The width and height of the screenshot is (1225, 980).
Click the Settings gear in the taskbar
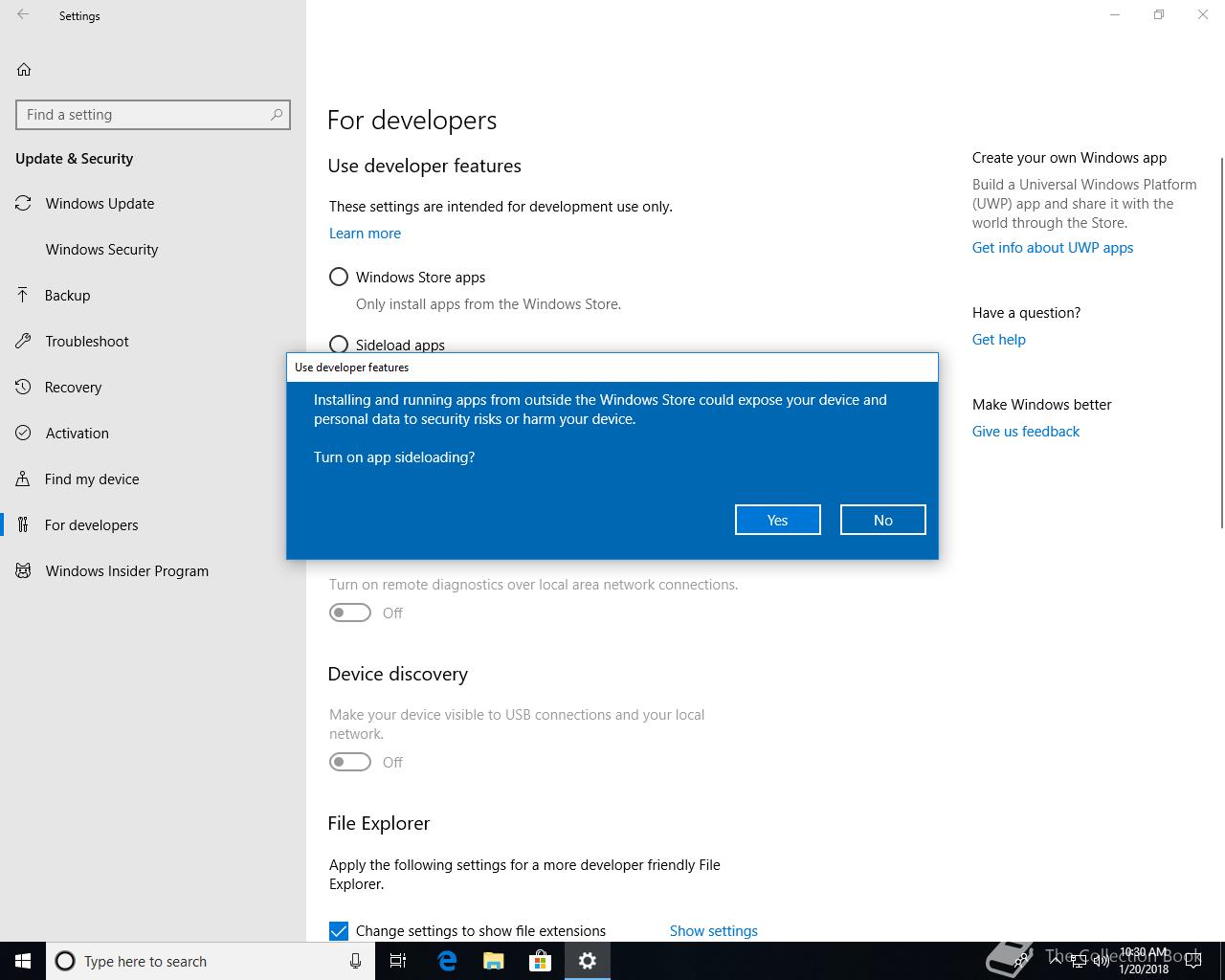click(588, 961)
